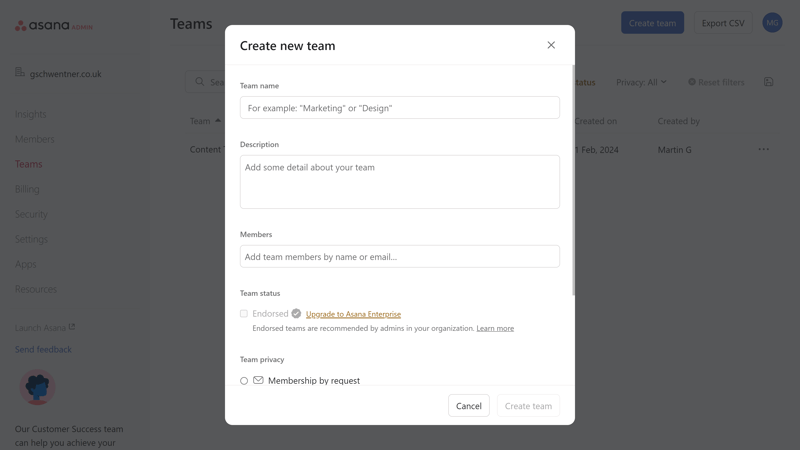
Task: Click the dialog's vertical scrollbar
Action: point(573,179)
